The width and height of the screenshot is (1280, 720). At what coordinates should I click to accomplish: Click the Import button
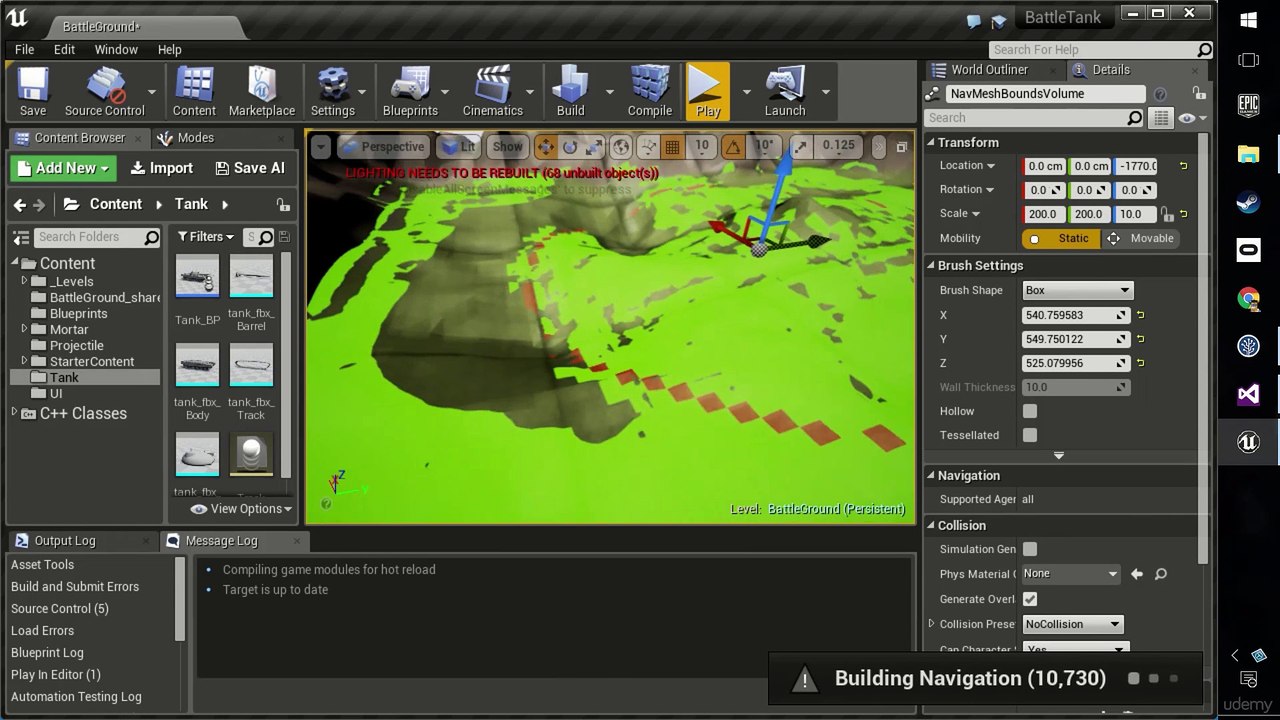coord(162,168)
